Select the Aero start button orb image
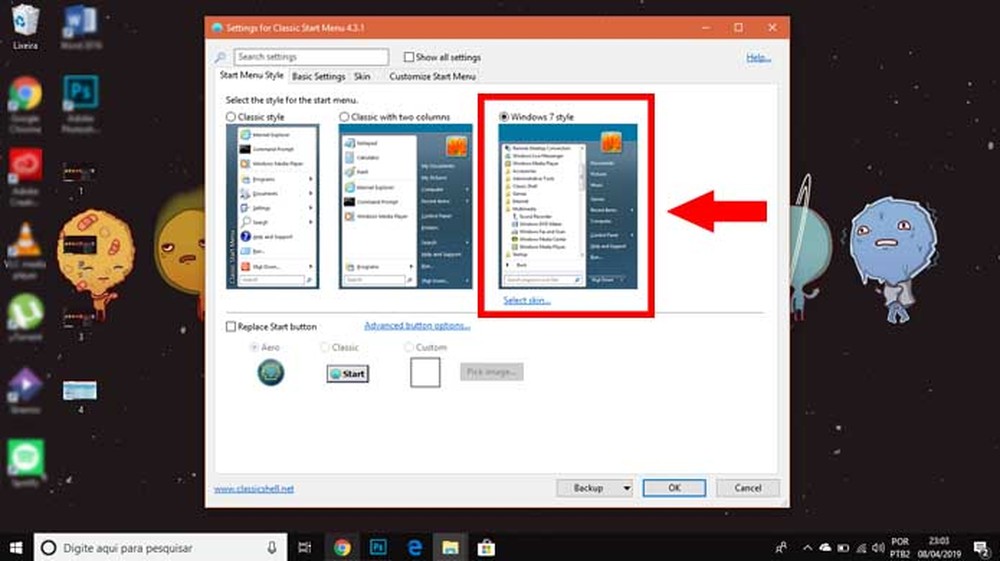 (270, 372)
